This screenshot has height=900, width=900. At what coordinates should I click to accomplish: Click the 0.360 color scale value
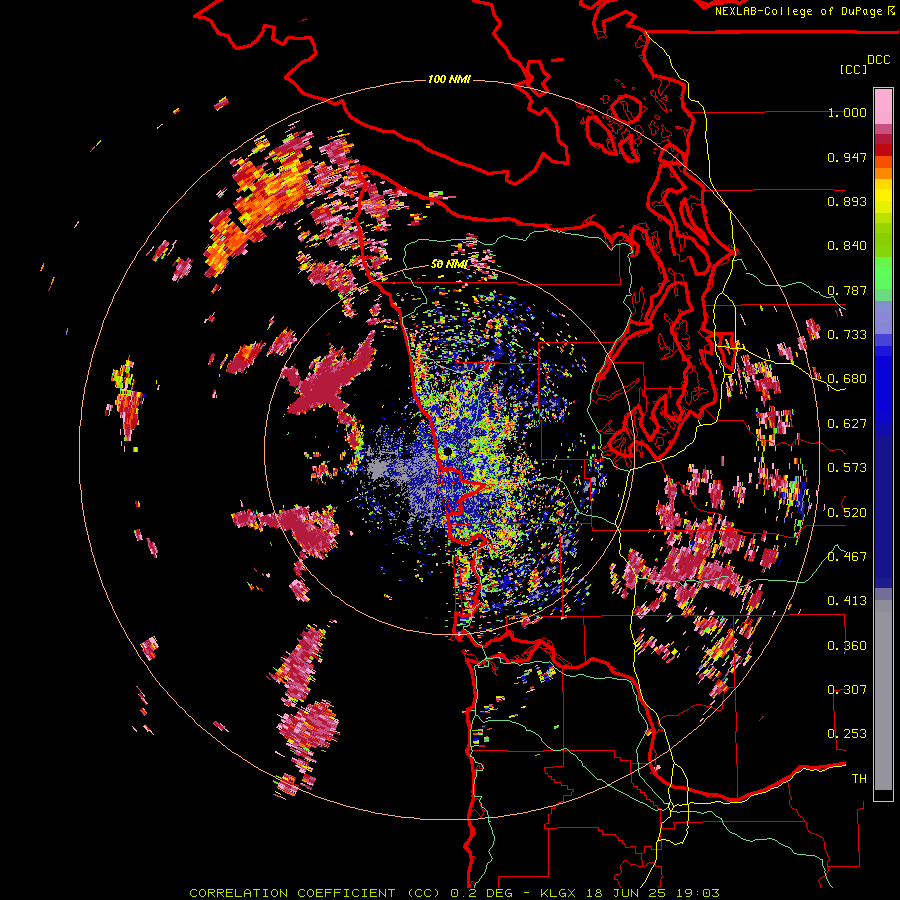pos(847,646)
